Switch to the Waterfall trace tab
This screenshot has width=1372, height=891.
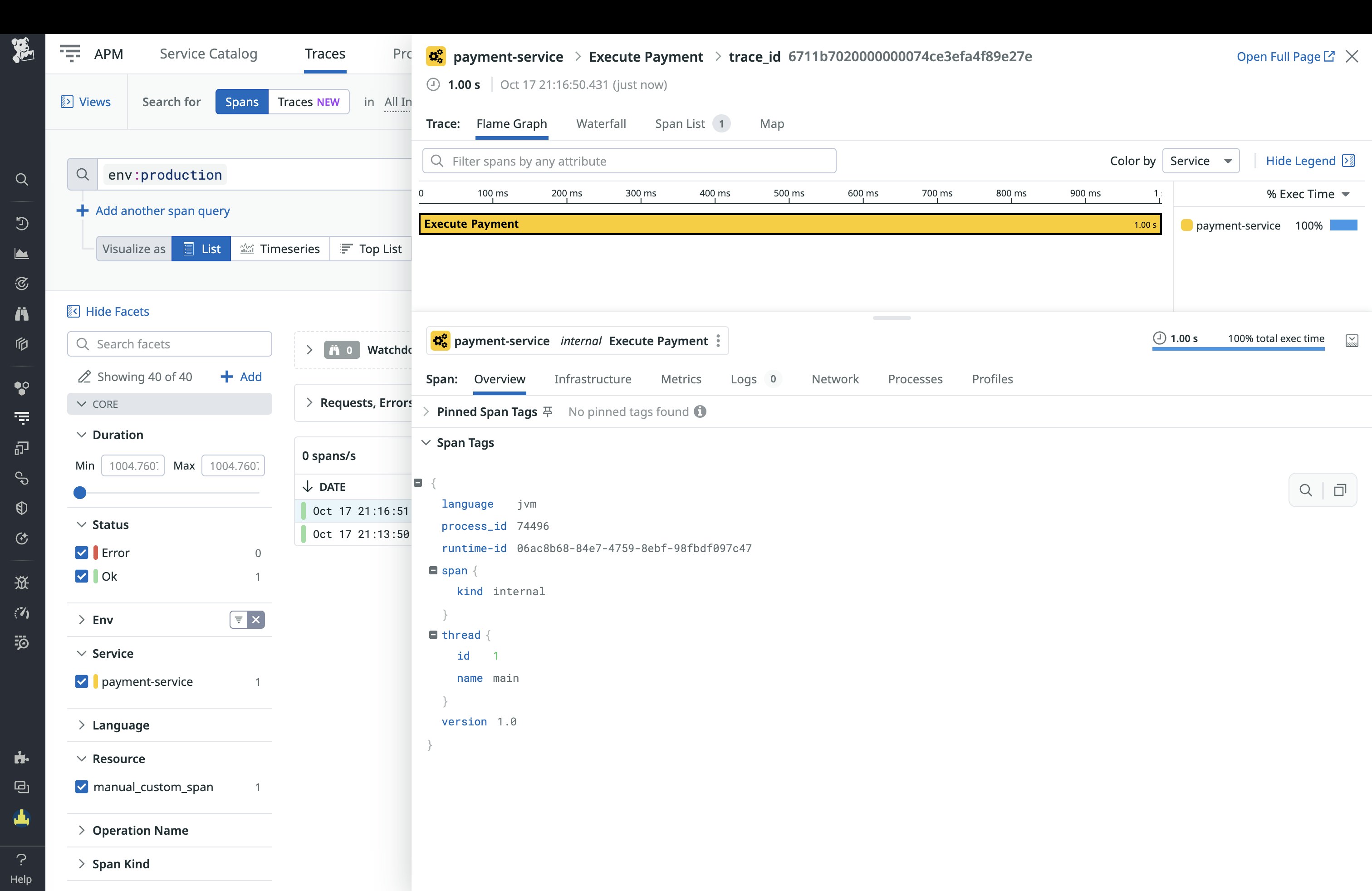click(x=601, y=124)
